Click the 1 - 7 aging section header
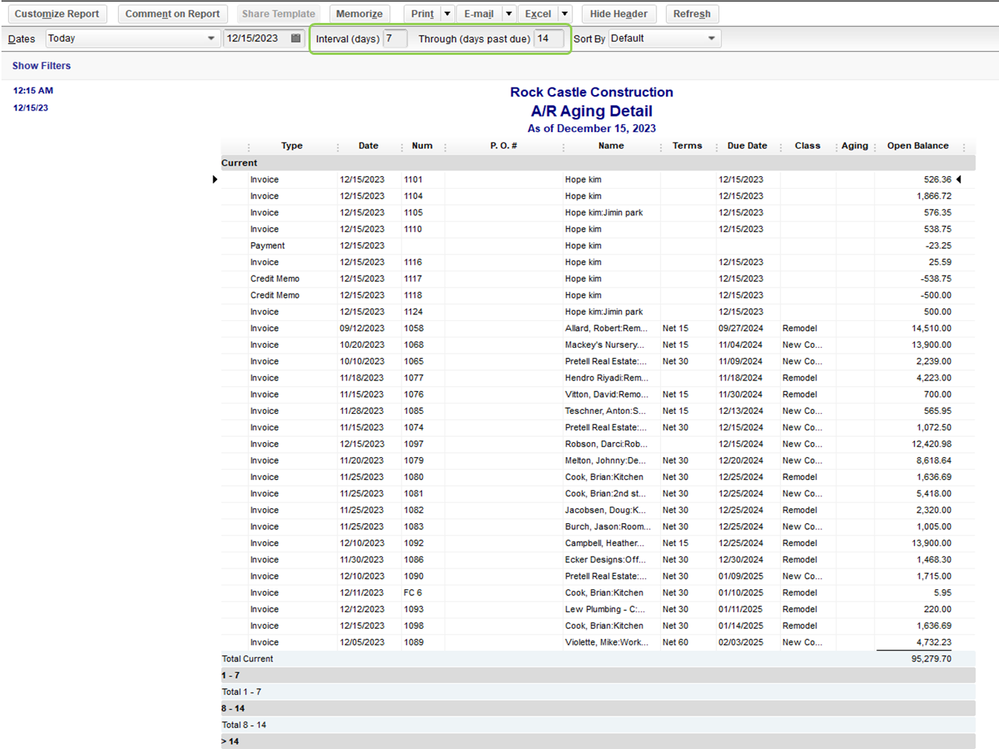999x749 pixels. (598, 676)
